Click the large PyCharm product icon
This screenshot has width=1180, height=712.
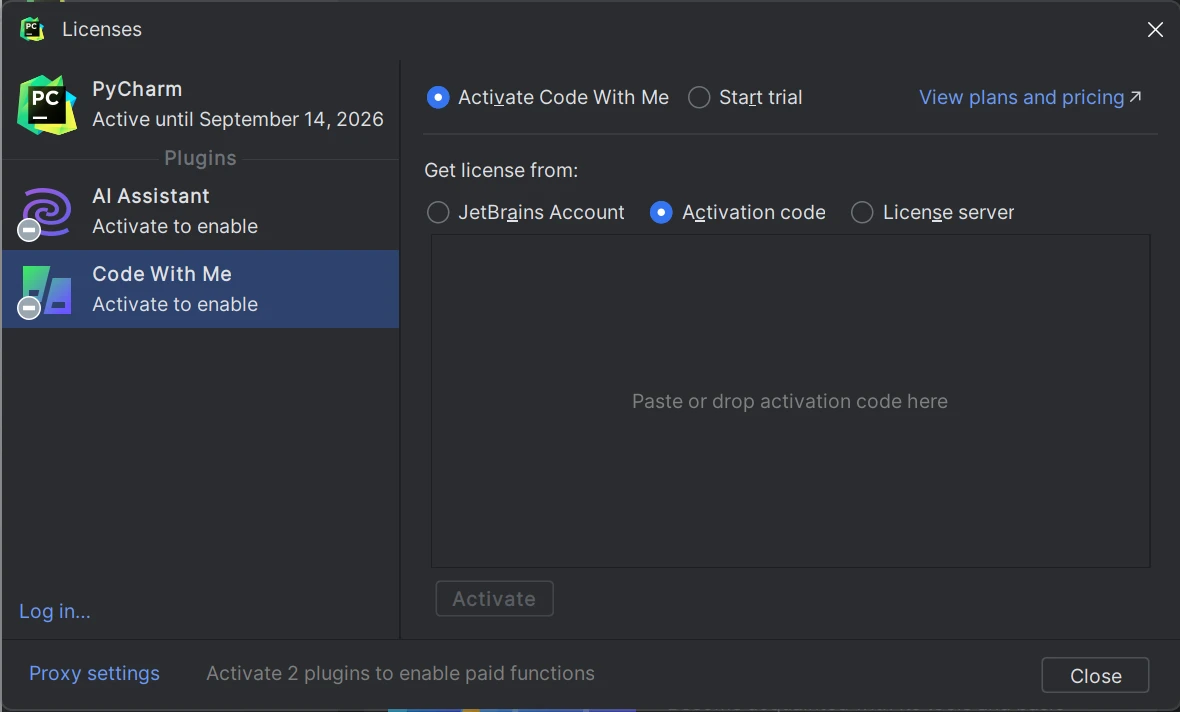point(47,105)
